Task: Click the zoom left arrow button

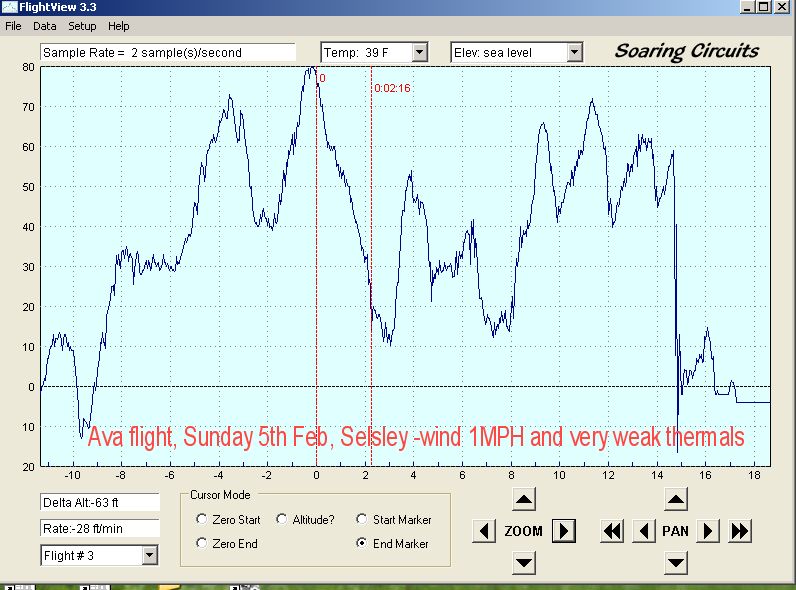Action: coord(484,531)
